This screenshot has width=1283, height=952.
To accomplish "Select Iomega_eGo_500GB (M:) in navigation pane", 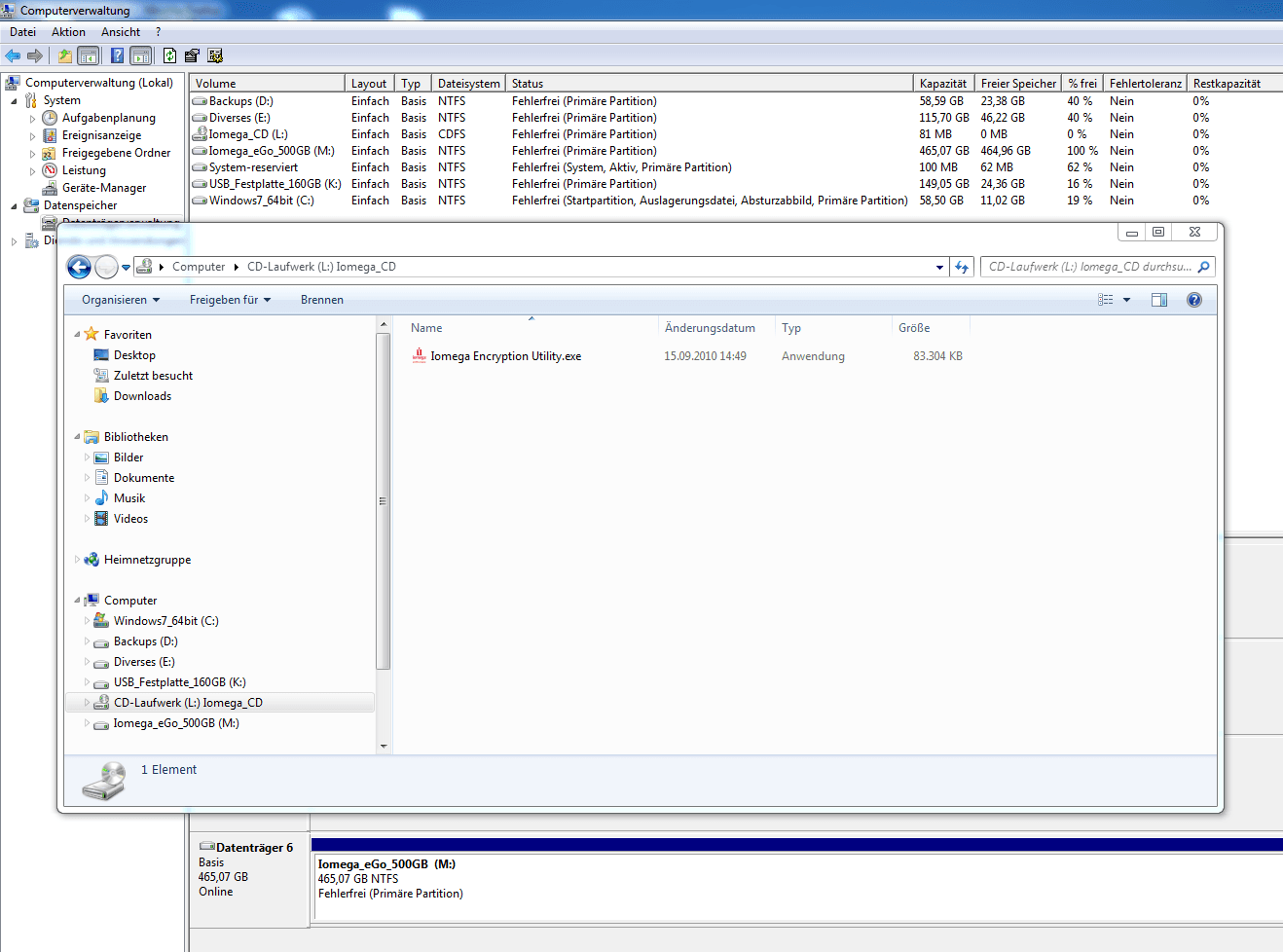I will (x=176, y=723).
